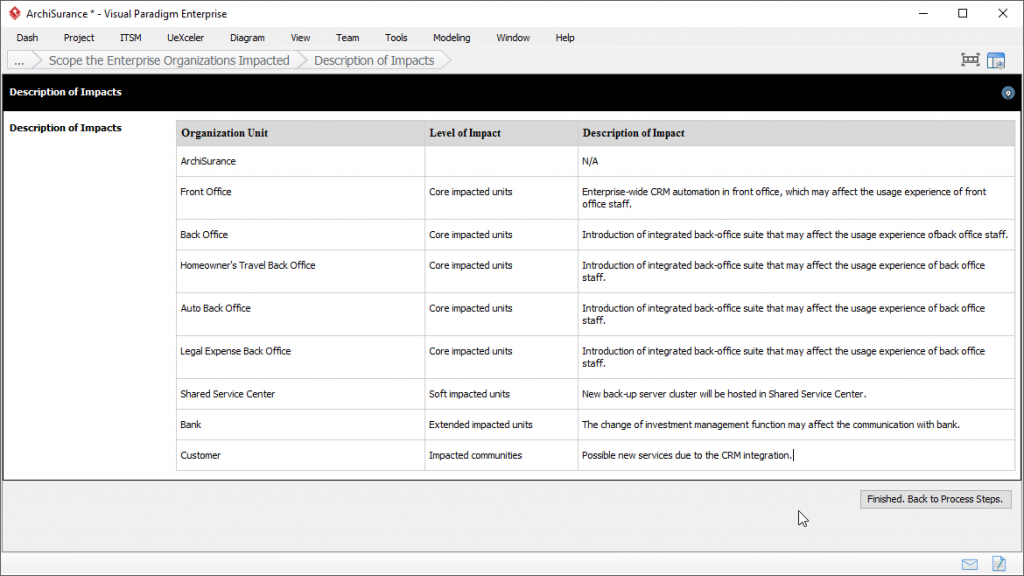Click the Visual Paradigm logo in the title bar

[x=12, y=13]
